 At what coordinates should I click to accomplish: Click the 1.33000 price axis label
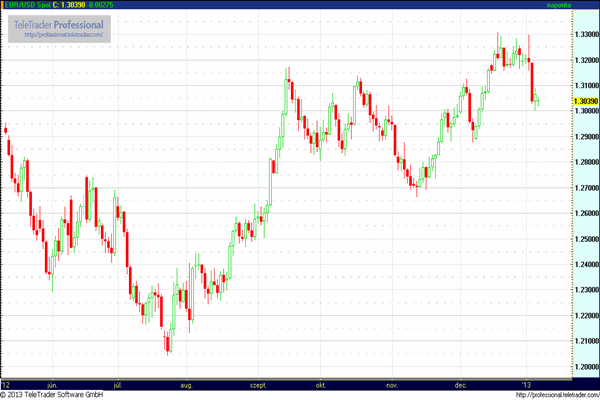(x=586, y=33)
